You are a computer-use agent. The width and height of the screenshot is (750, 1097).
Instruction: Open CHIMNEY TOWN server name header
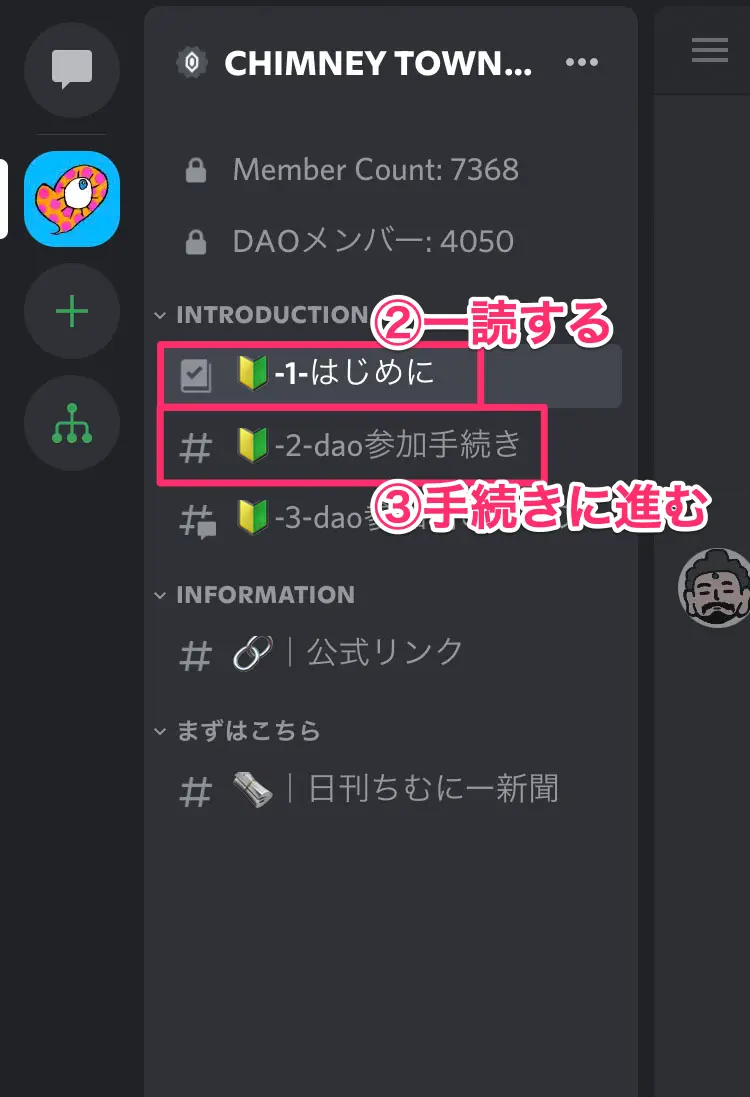click(378, 63)
